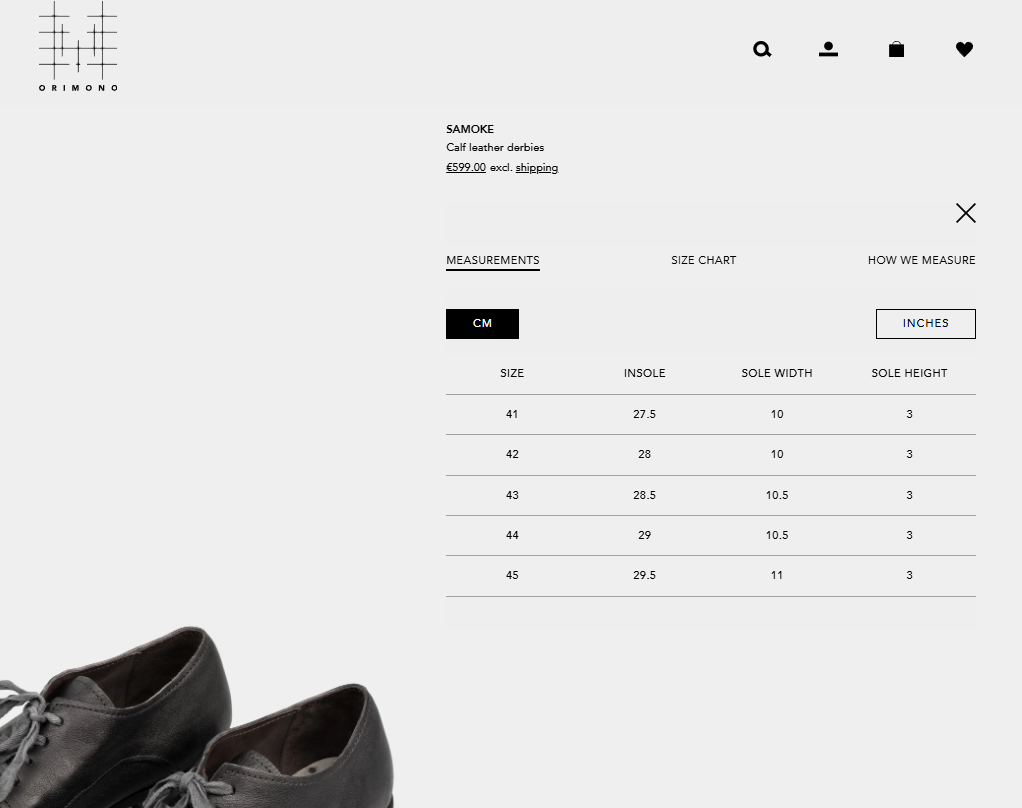Click the INSOLE column header
Viewport: 1022px width, 808px height.
[644, 373]
